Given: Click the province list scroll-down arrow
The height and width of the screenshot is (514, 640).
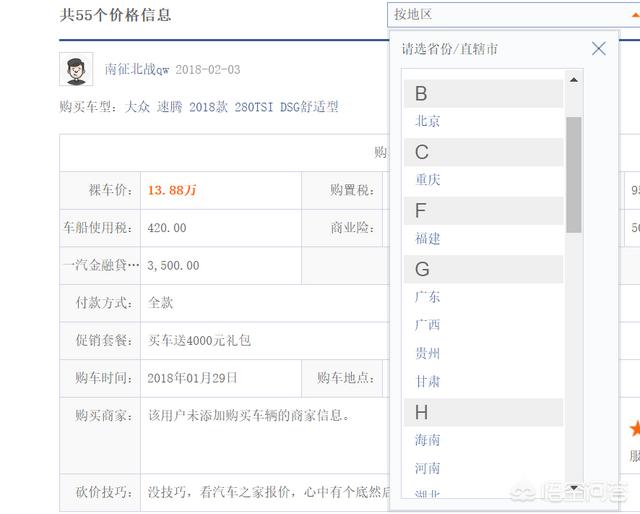Looking at the screenshot, I should (574, 489).
